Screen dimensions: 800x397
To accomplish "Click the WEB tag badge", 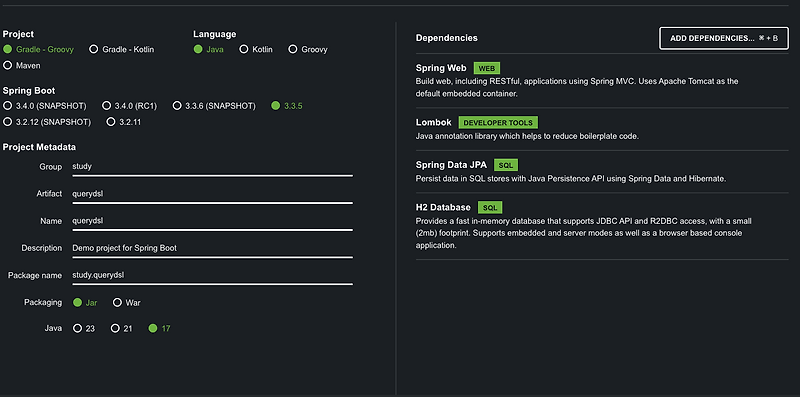I will coord(487,68).
